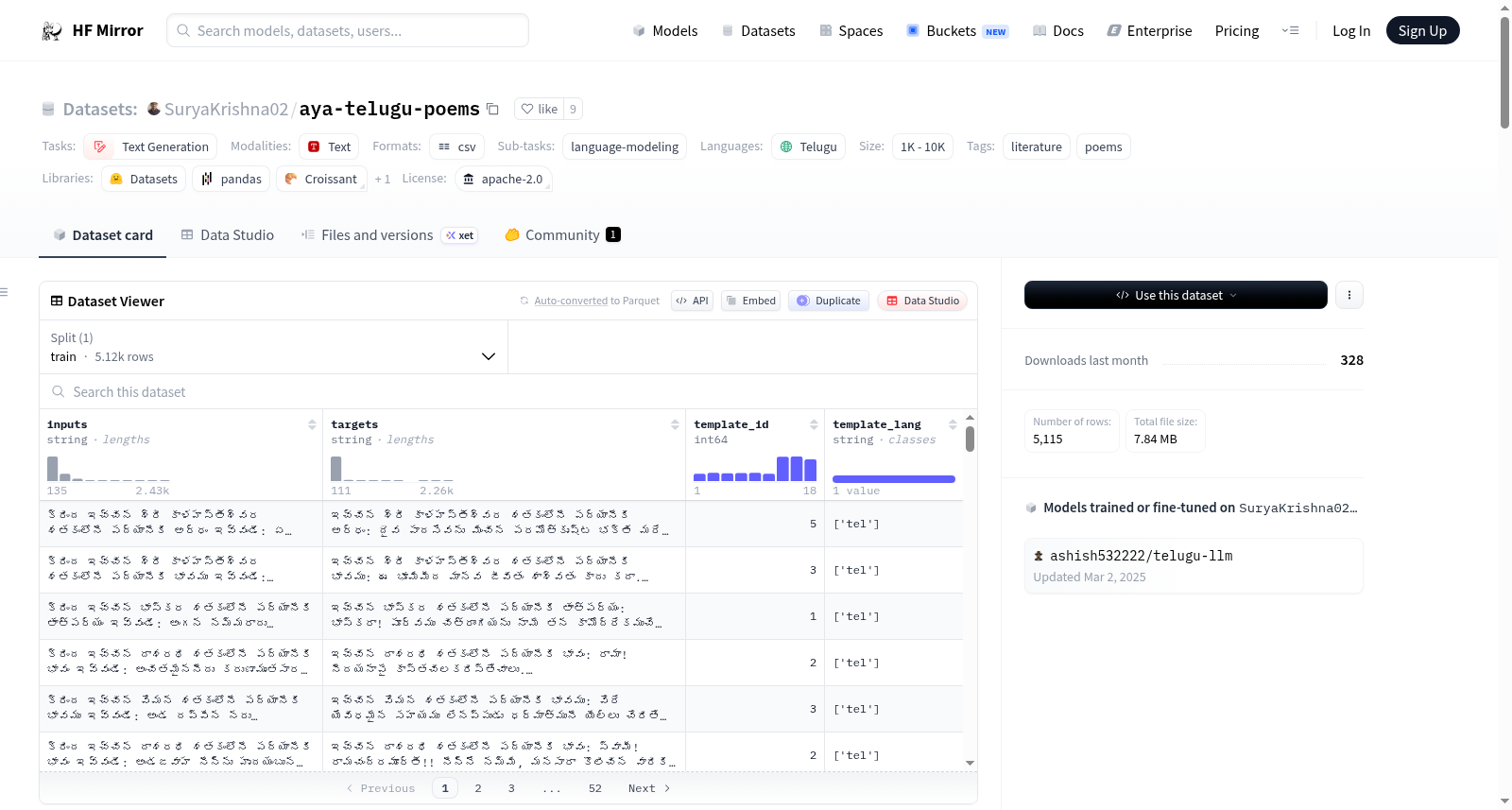Click the apache-2.0 license tag
Viewport: 1512px width, 810px height.
(504, 179)
